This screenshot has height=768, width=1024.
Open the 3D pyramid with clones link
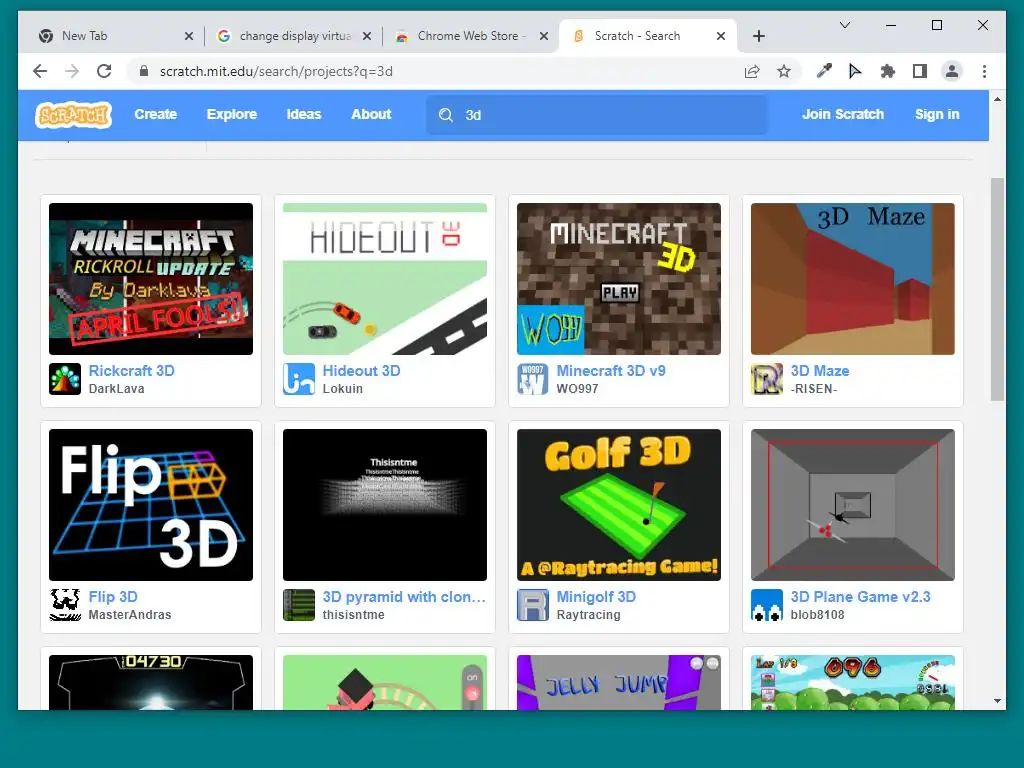404,597
